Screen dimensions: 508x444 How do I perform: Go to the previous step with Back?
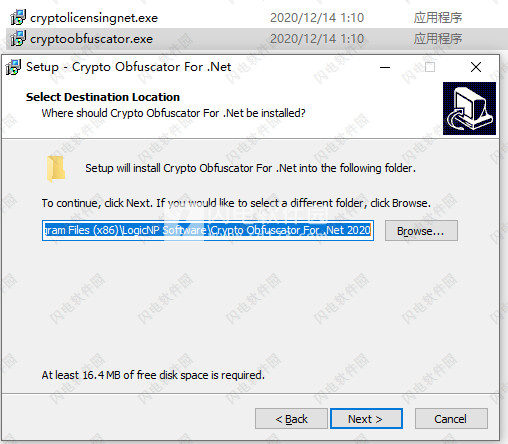tap(291, 419)
